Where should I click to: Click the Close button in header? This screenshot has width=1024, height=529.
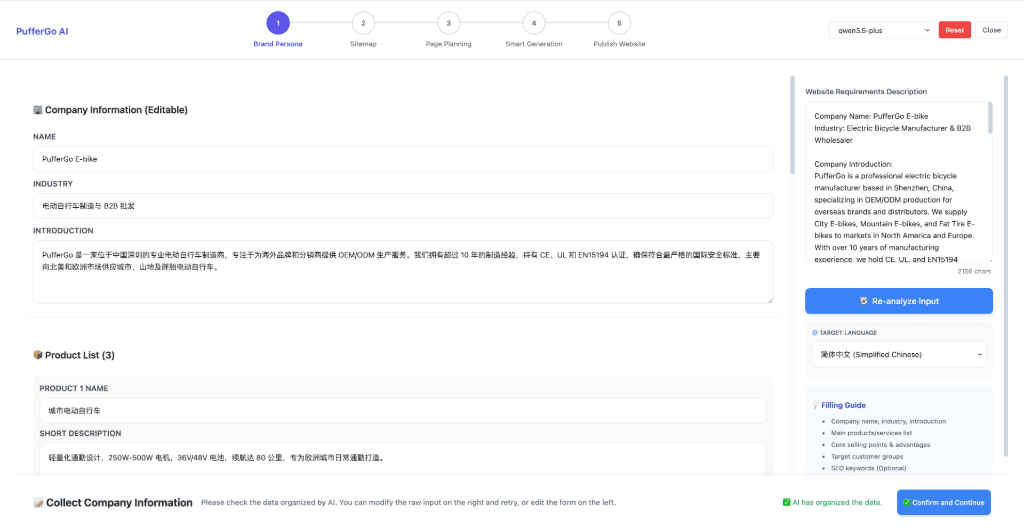[x=991, y=30]
